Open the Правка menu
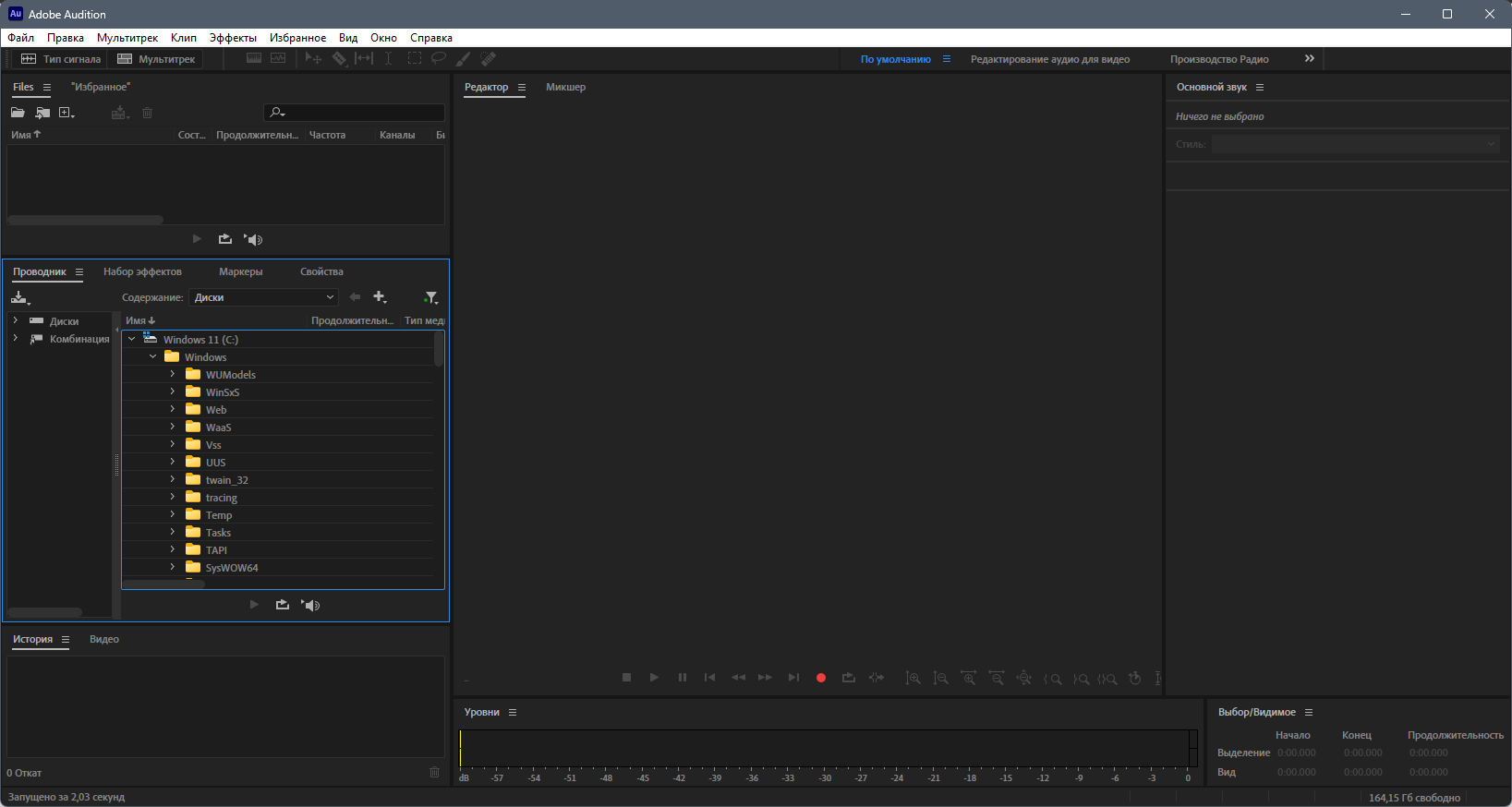The height and width of the screenshot is (807, 1512). click(66, 38)
